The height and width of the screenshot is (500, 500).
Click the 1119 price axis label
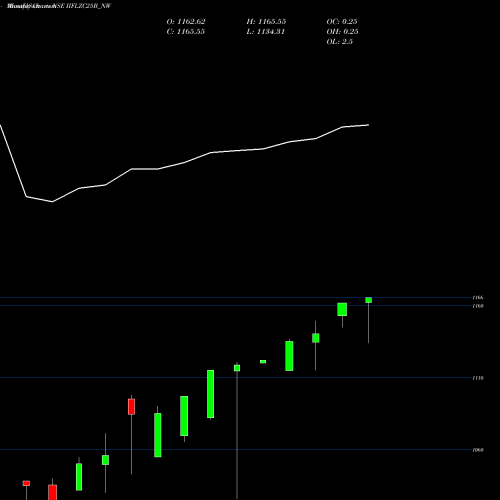click(478, 378)
